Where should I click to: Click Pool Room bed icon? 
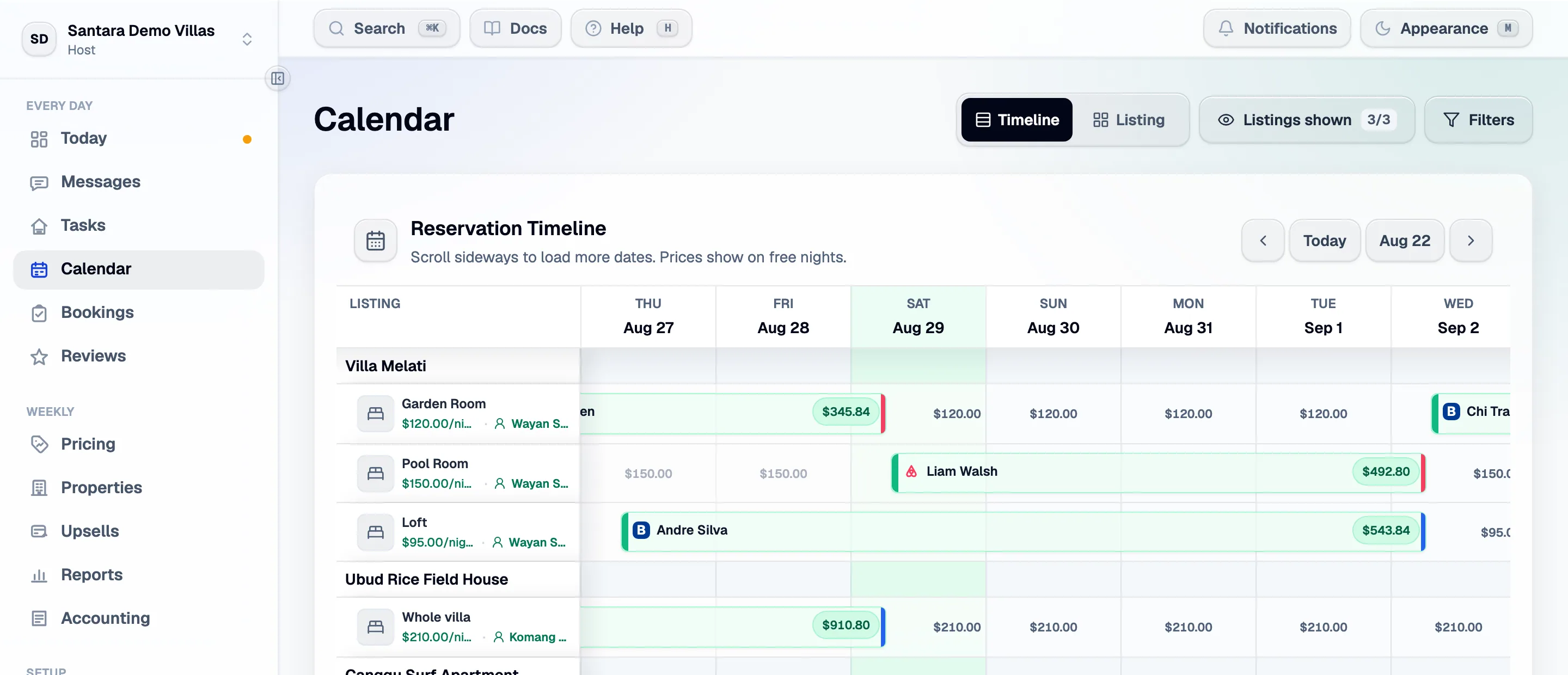pos(376,474)
